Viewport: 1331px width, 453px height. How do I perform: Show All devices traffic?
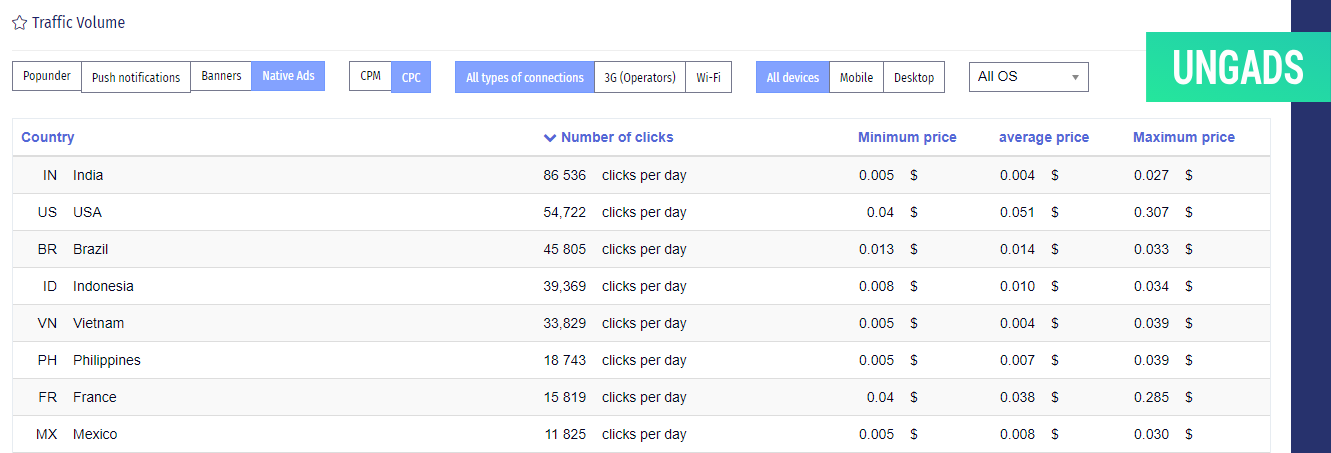[793, 77]
